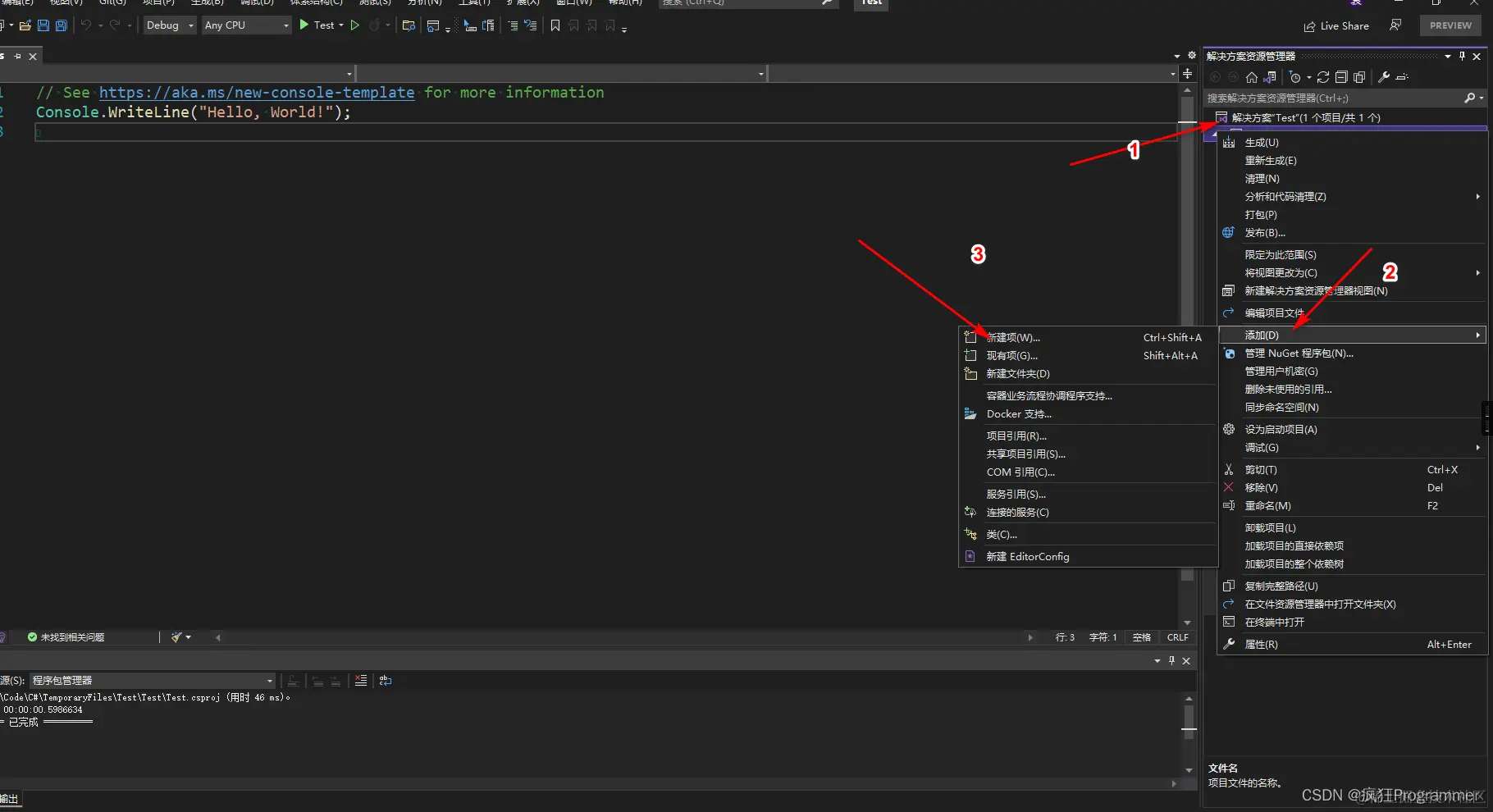Click search magnifier in Solution Explorer
This screenshot has height=812, width=1493.
tap(1469, 98)
